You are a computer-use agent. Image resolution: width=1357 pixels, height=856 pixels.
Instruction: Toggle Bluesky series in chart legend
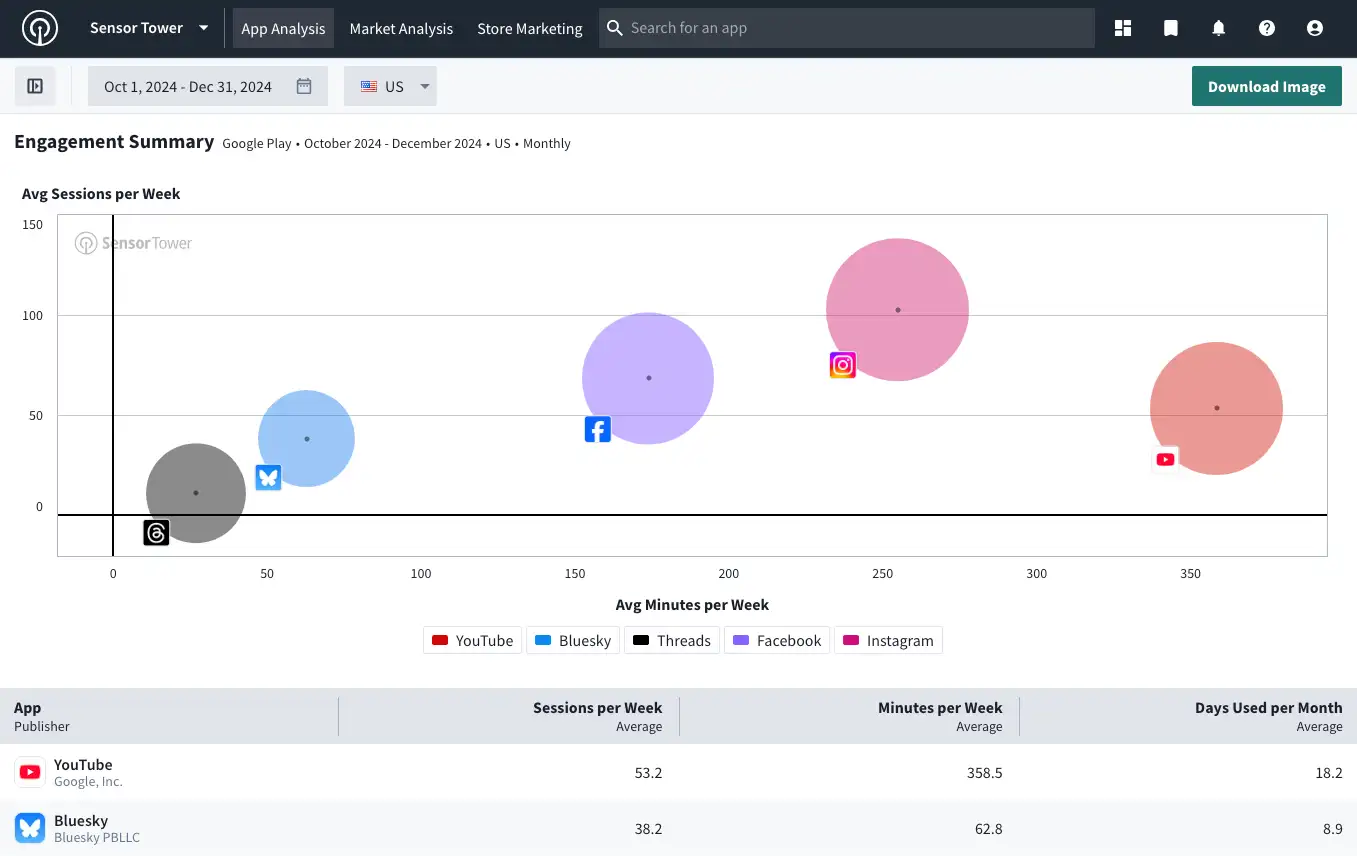[x=573, y=640]
